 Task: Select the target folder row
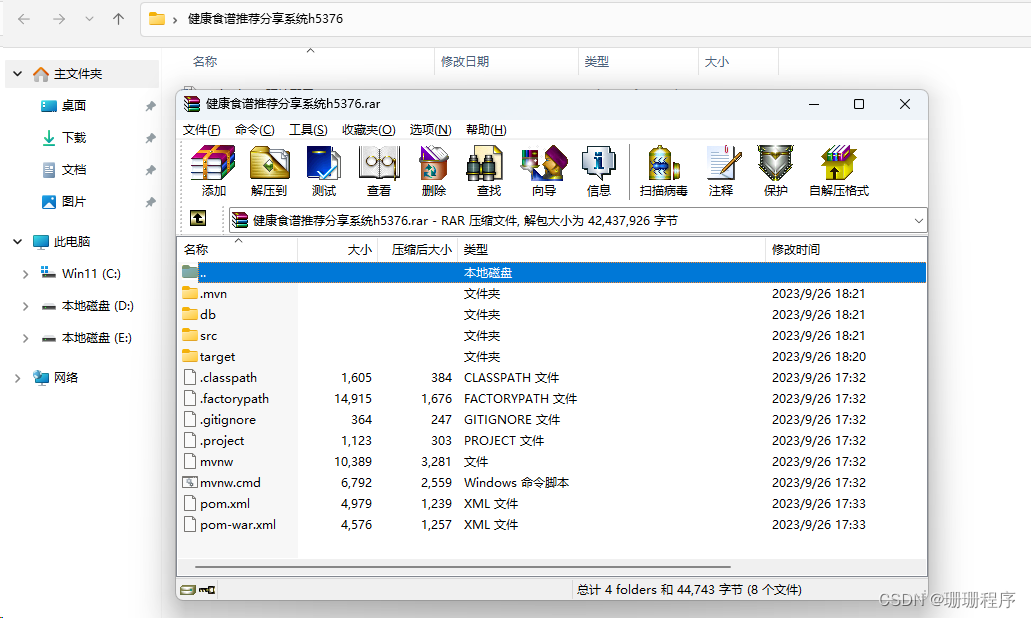552,356
